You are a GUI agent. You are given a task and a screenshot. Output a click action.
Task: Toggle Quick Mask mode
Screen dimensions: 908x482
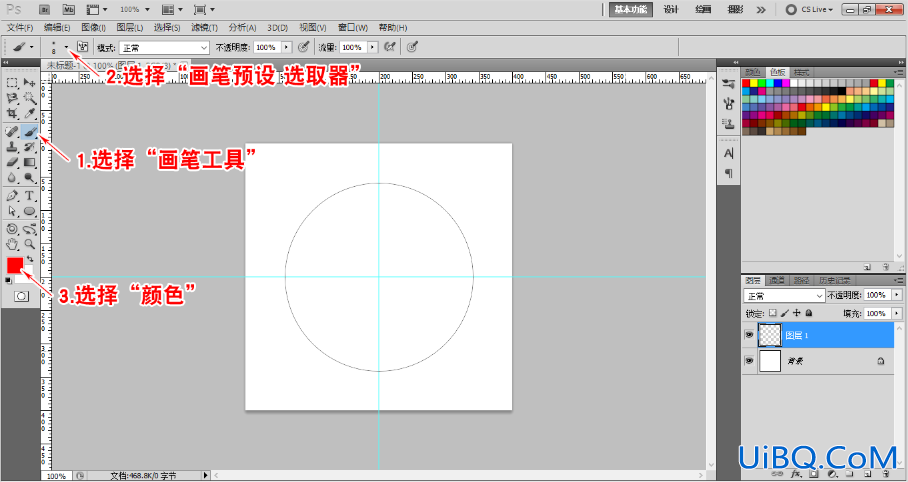coord(21,296)
